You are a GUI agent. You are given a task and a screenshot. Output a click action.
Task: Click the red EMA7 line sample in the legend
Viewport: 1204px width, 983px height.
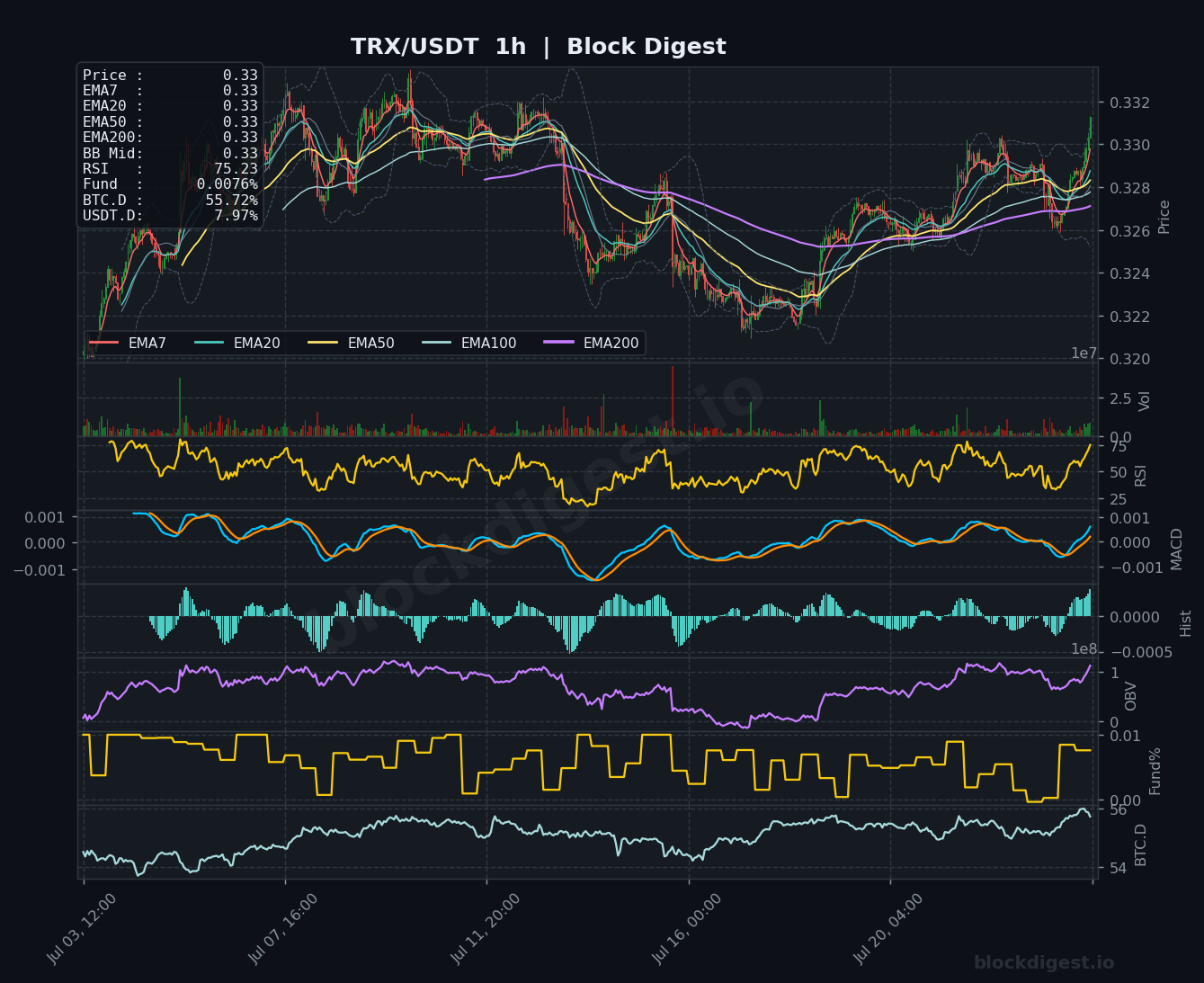tap(104, 344)
